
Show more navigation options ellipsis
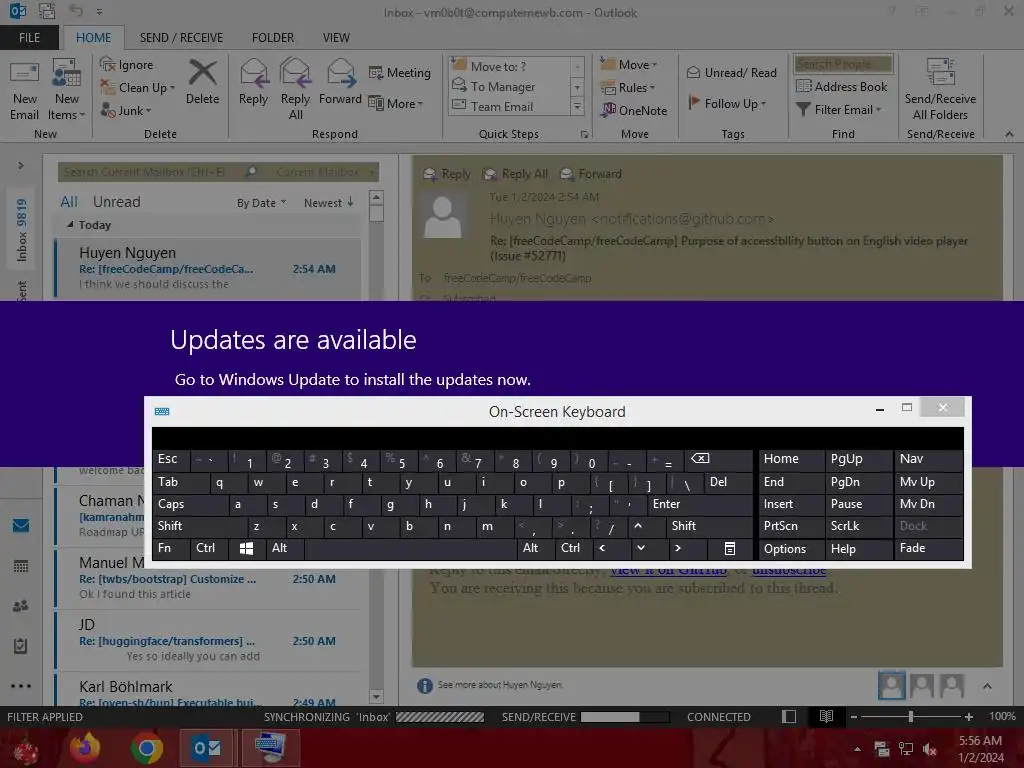pyautogui.click(x=21, y=686)
